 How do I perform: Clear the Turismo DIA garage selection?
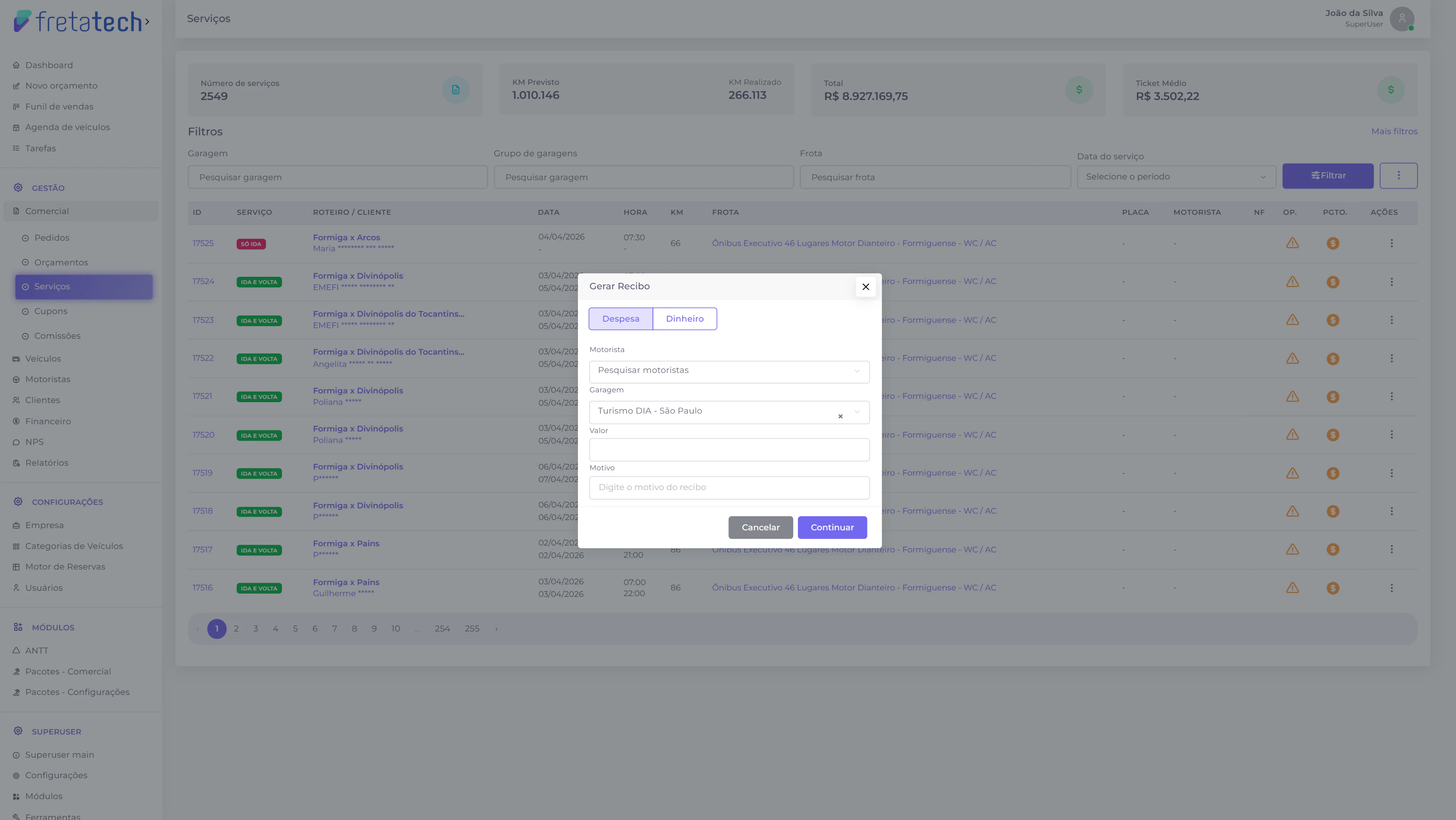point(840,416)
